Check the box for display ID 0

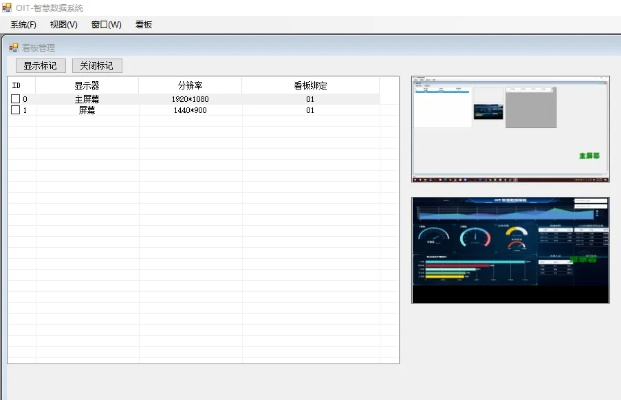coord(15,100)
